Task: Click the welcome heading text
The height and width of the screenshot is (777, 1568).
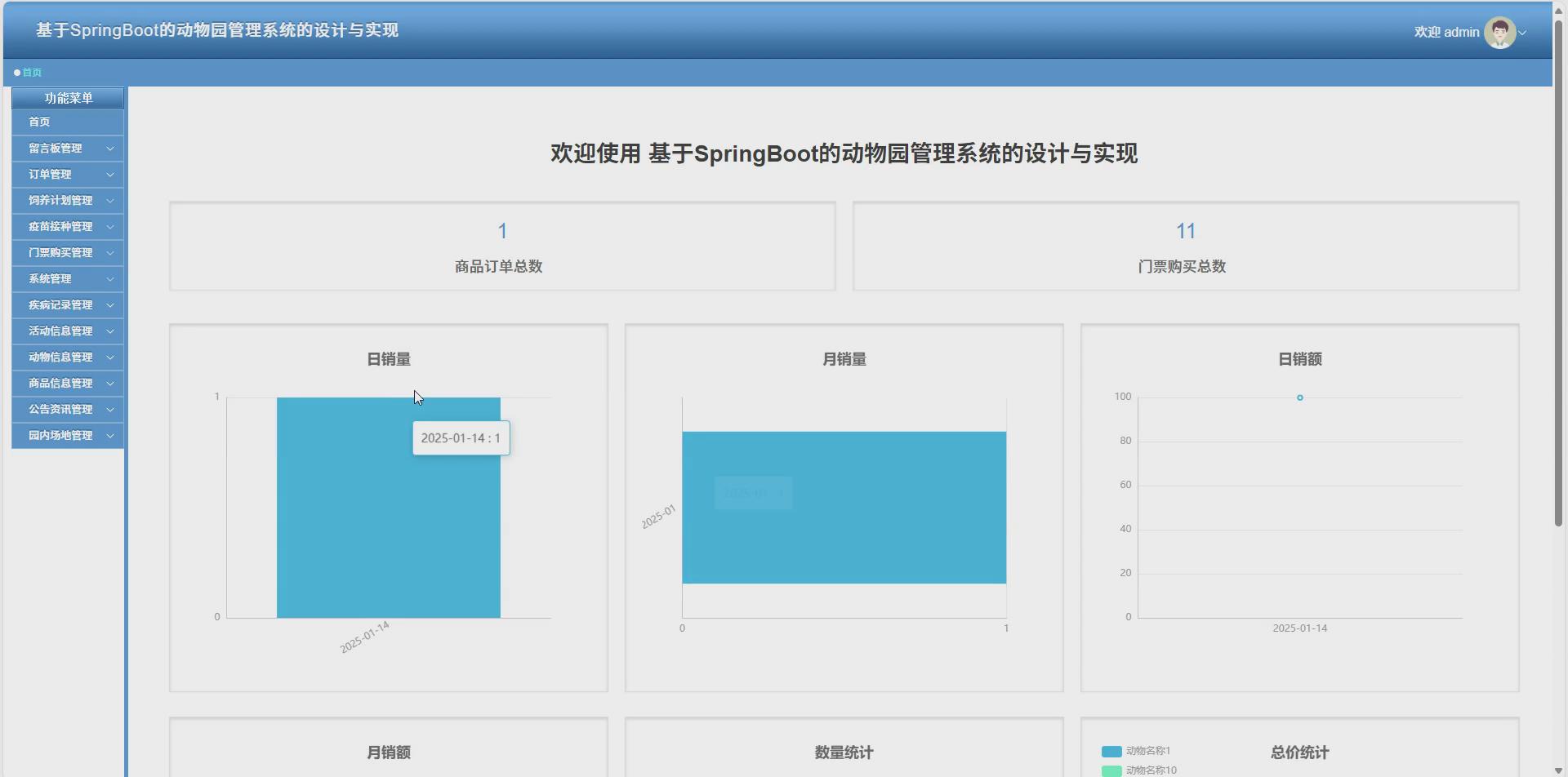Action: point(844,153)
